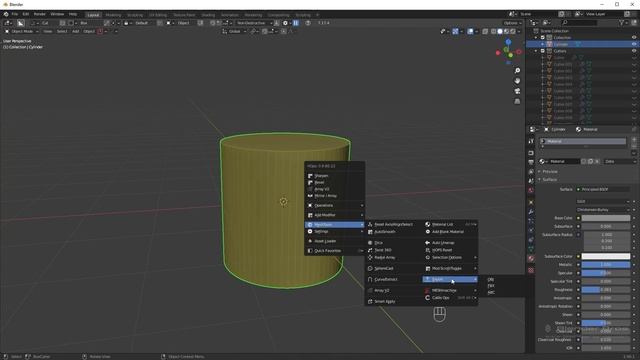Expand the Preview panel in properties
The width and height of the screenshot is (640, 360).
pyautogui.click(x=549, y=172)
